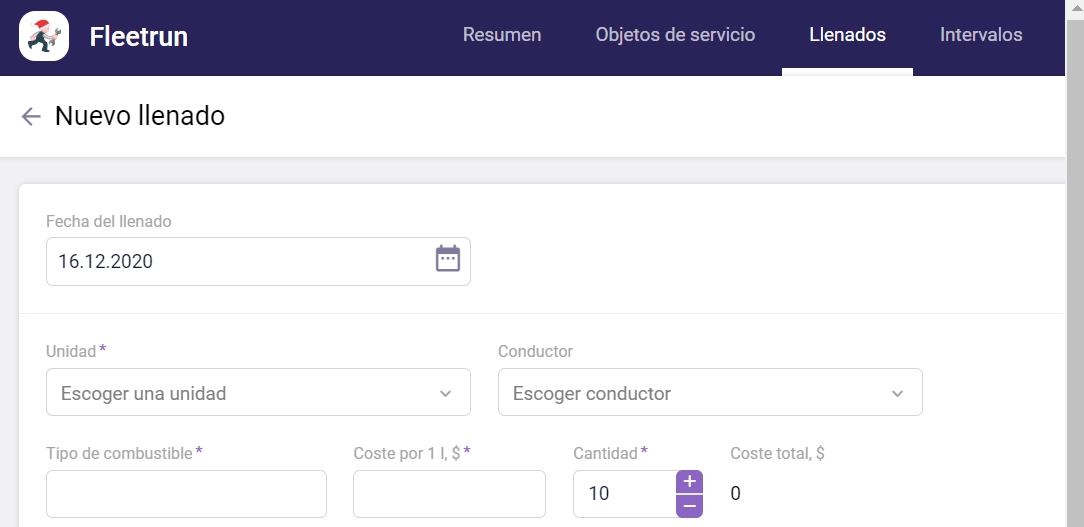Click the Fleetrun mechanic logo icon

[x=44, y=36]
